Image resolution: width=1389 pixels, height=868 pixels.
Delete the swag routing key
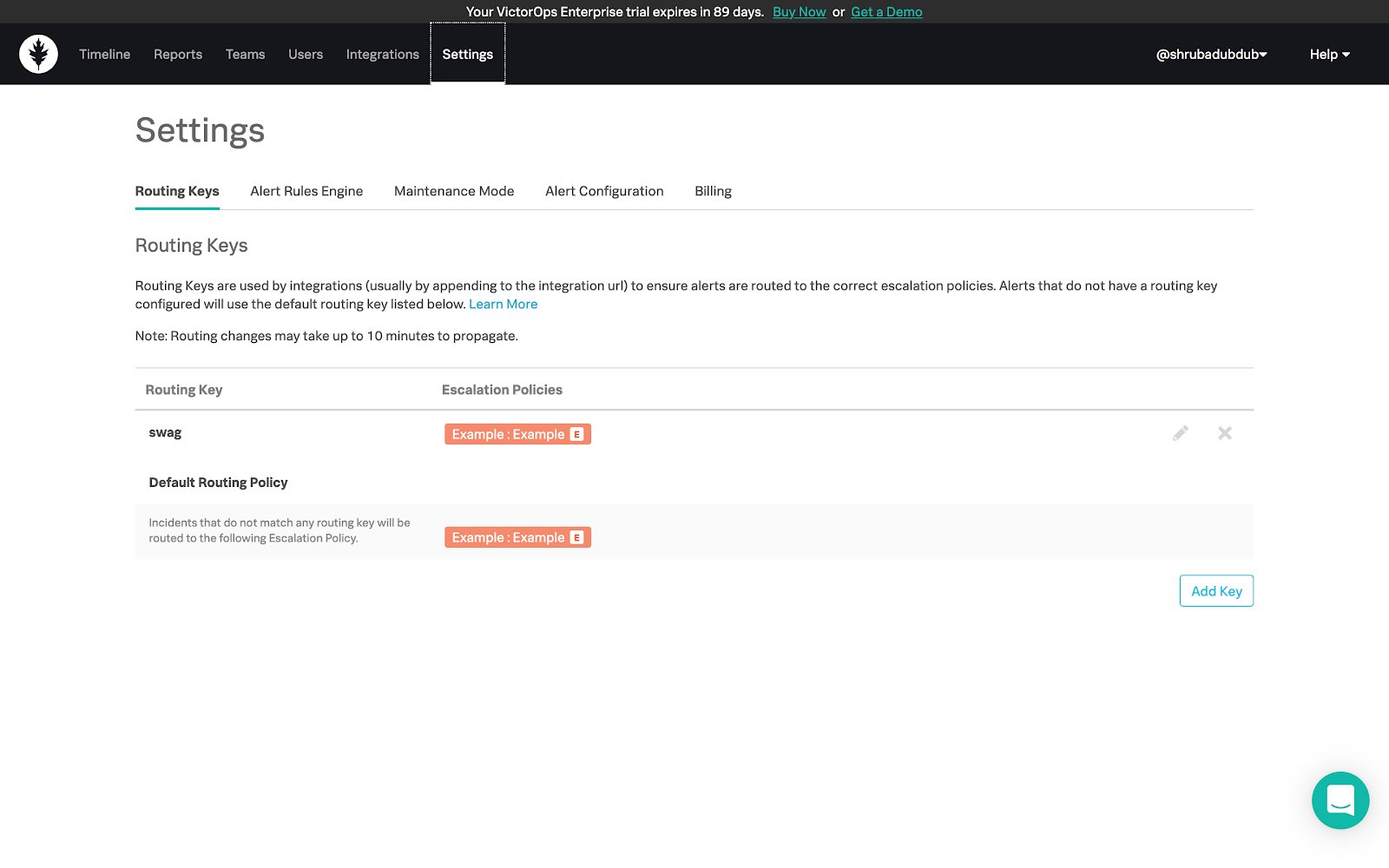click(1225, 433)
